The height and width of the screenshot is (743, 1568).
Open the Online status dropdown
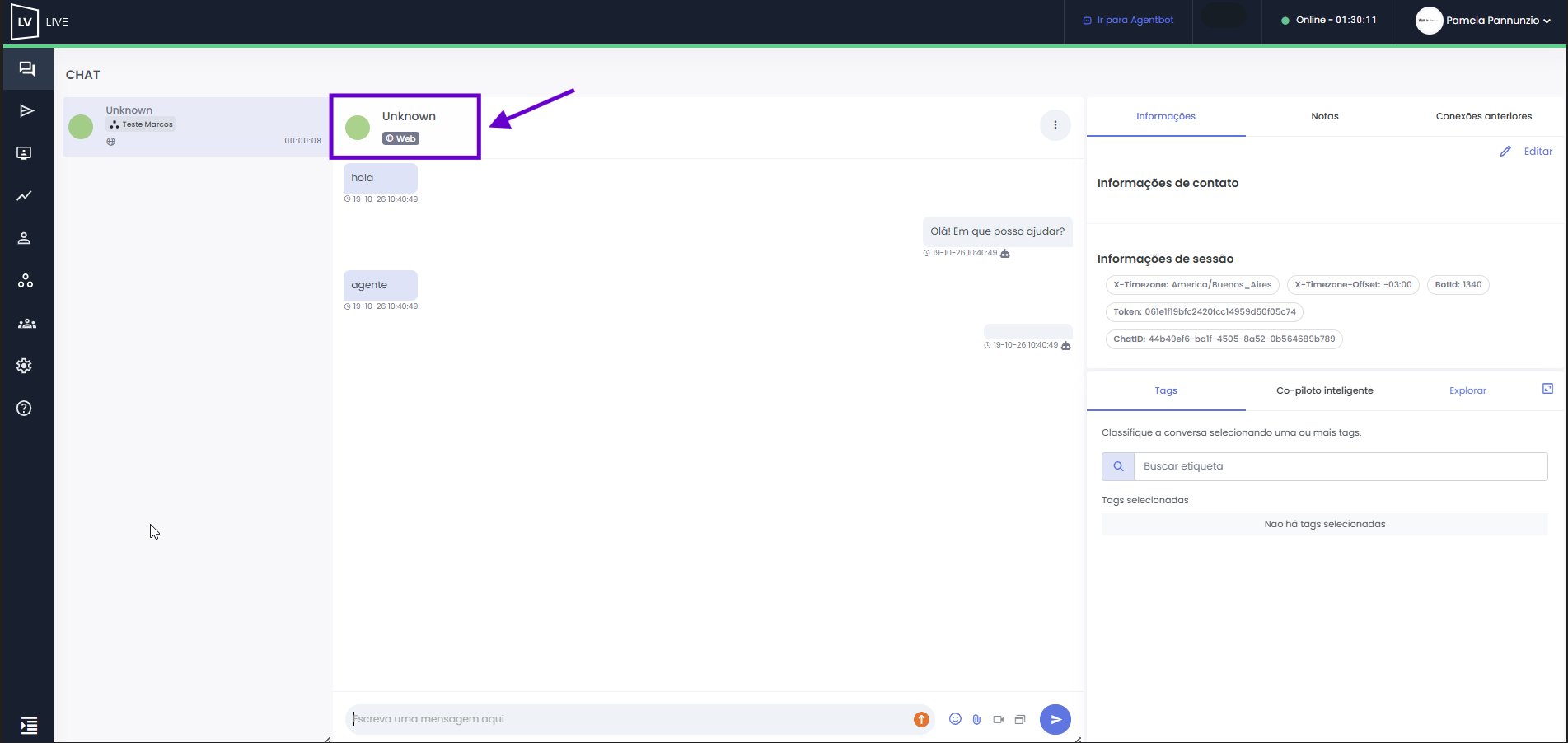tap(1328, 20)
